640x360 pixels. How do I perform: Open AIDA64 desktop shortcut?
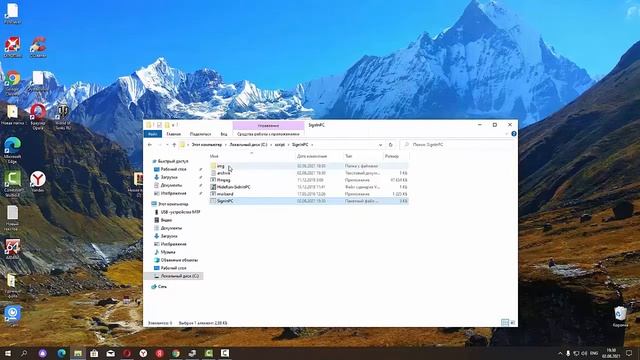pyautogui.click(x=13, y=249)
